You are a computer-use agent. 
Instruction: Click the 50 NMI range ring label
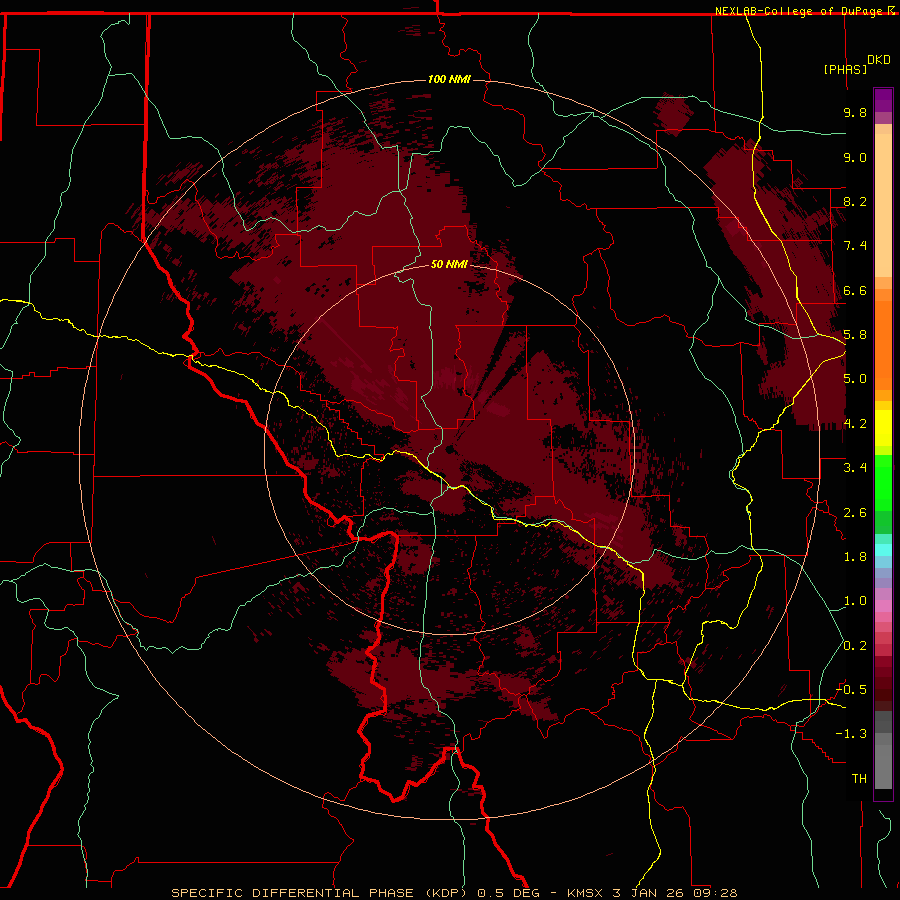point(449,264)
